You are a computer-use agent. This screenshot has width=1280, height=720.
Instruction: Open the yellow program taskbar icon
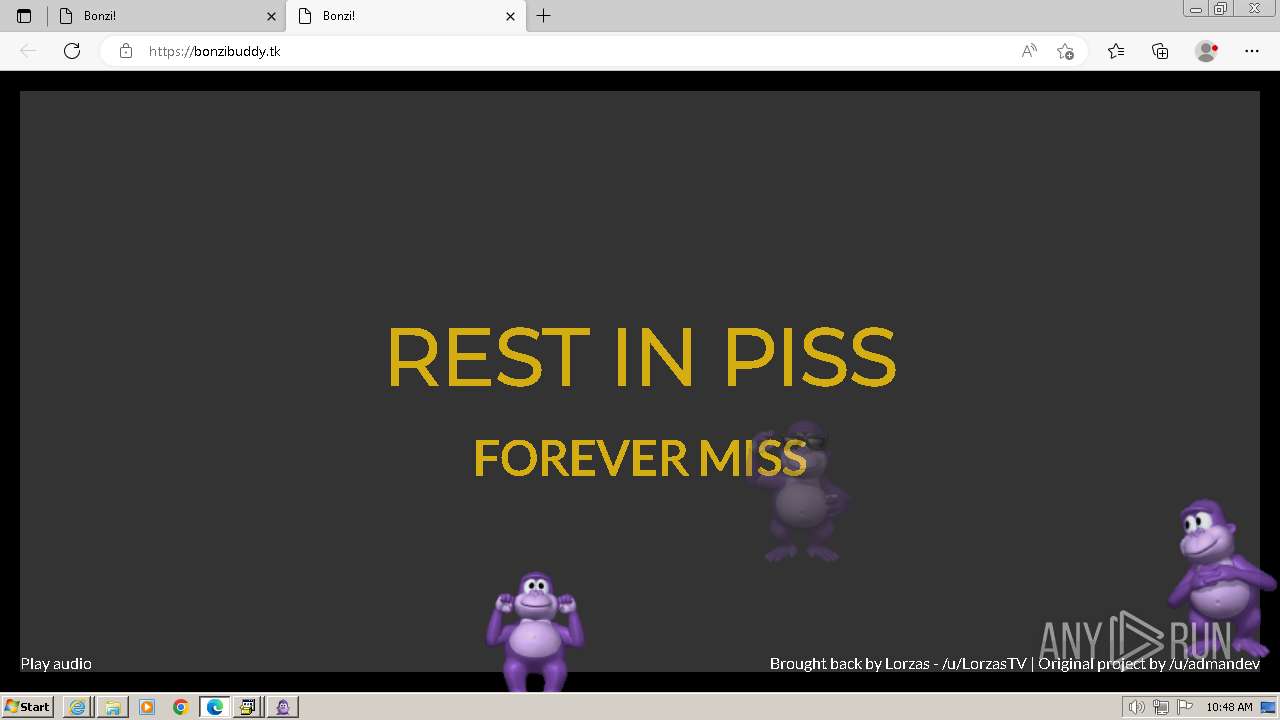[x=248, y=707]
